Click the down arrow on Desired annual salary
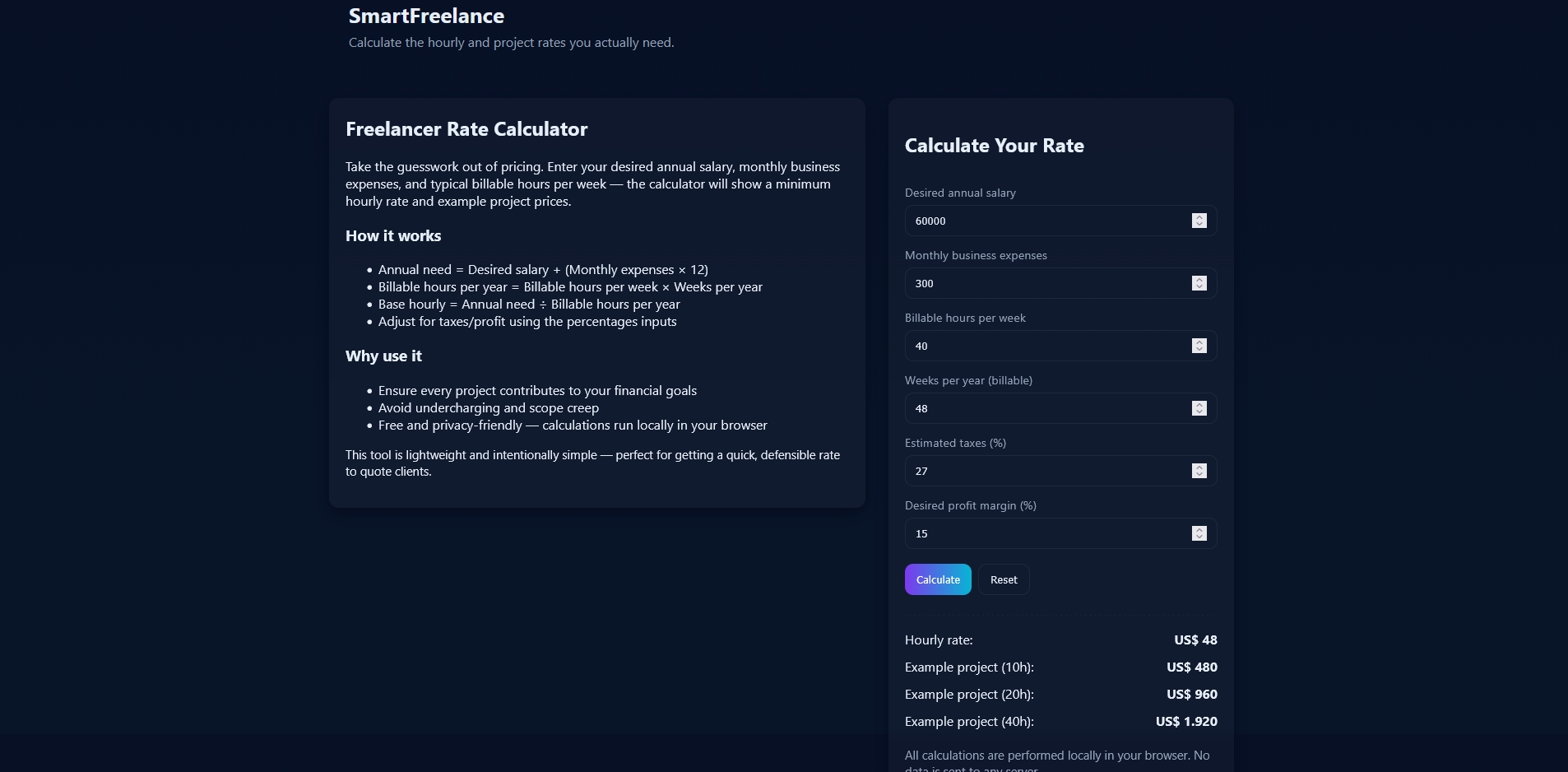This screenshot has height=772, width=1568. point(1199,225)
